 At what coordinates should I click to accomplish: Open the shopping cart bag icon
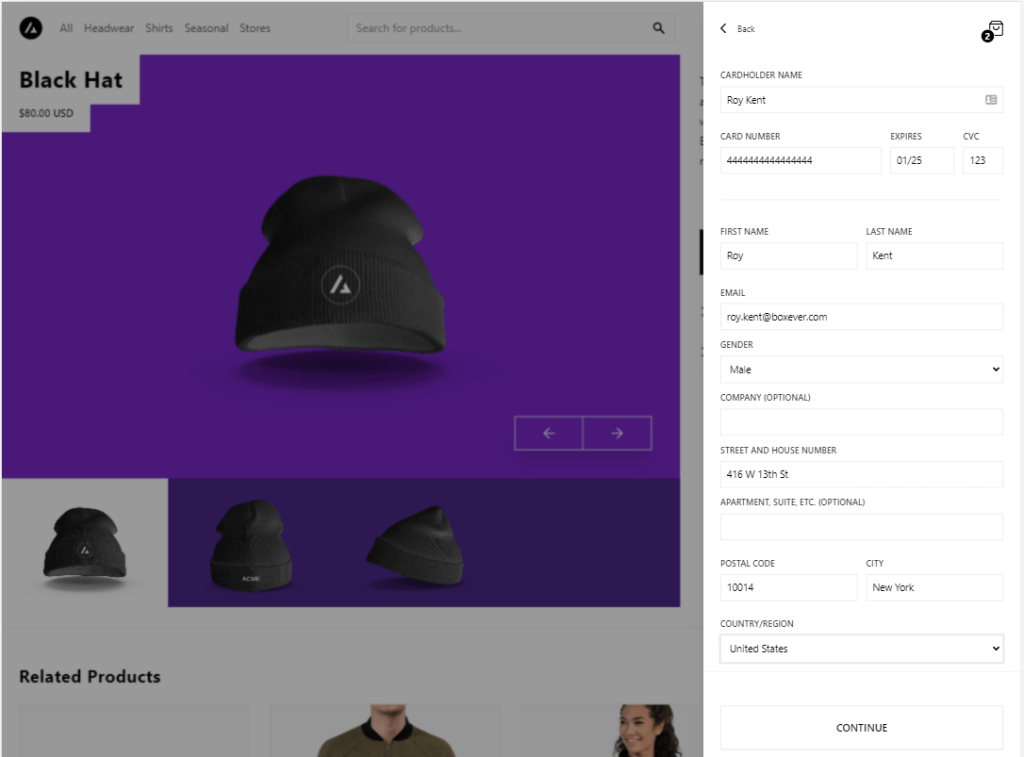tap(994, 29)
